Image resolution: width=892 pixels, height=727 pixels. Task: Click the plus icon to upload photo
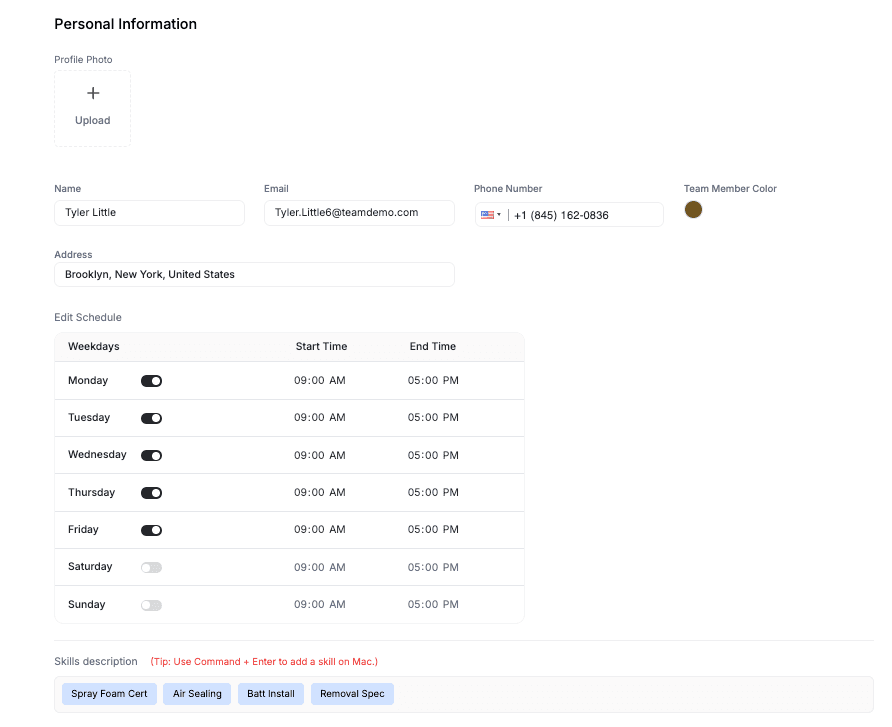[92, 94]
